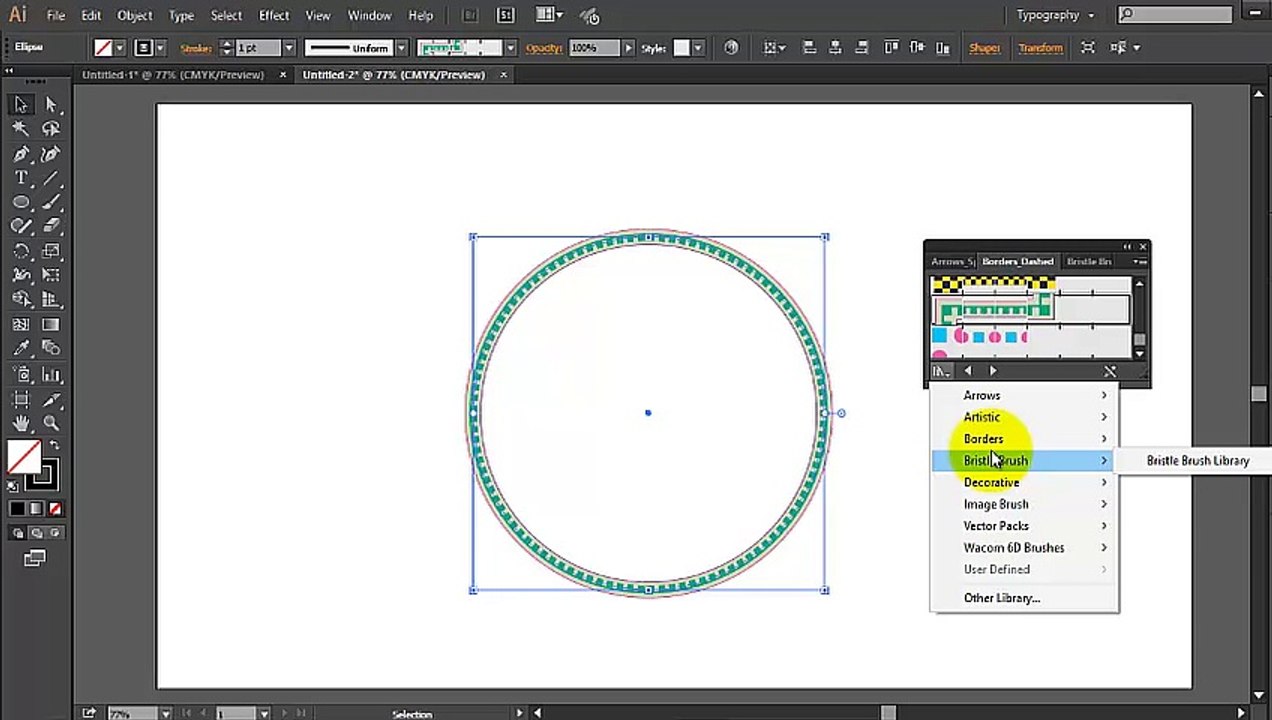Set paint mode to Gradient
The image size is (1272, 720).
coord(36,509)
